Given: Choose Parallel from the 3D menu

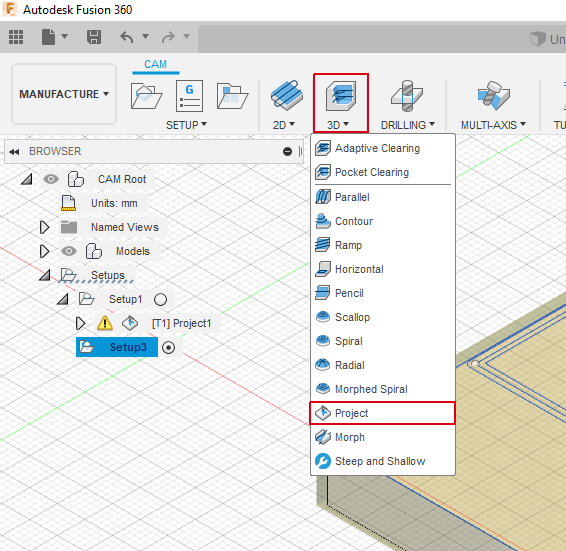Looking at the screenshot, I should coord(383,197).
